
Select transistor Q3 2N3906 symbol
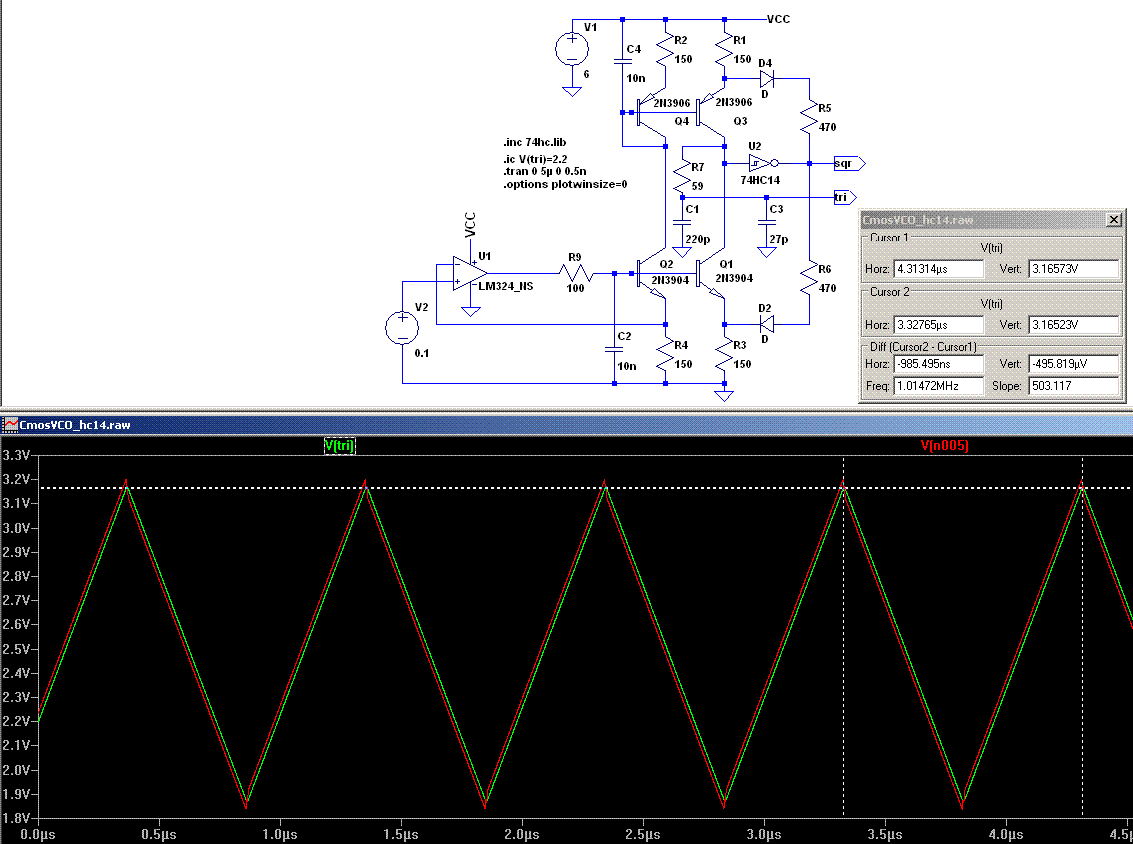tap(710, 112)
